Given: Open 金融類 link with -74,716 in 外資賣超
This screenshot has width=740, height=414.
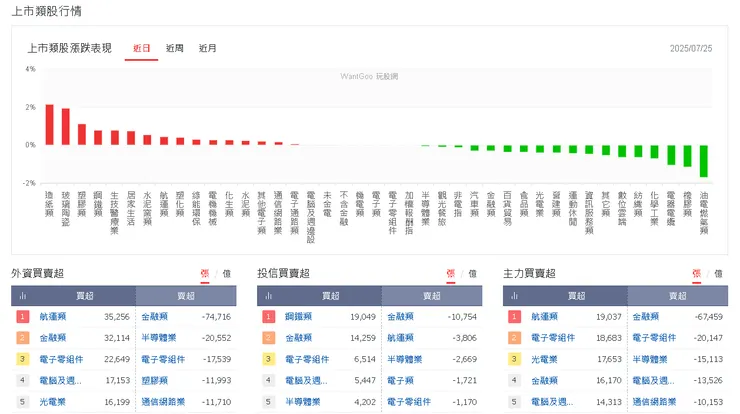Looking at the screenshot, I should pos(155,317).
